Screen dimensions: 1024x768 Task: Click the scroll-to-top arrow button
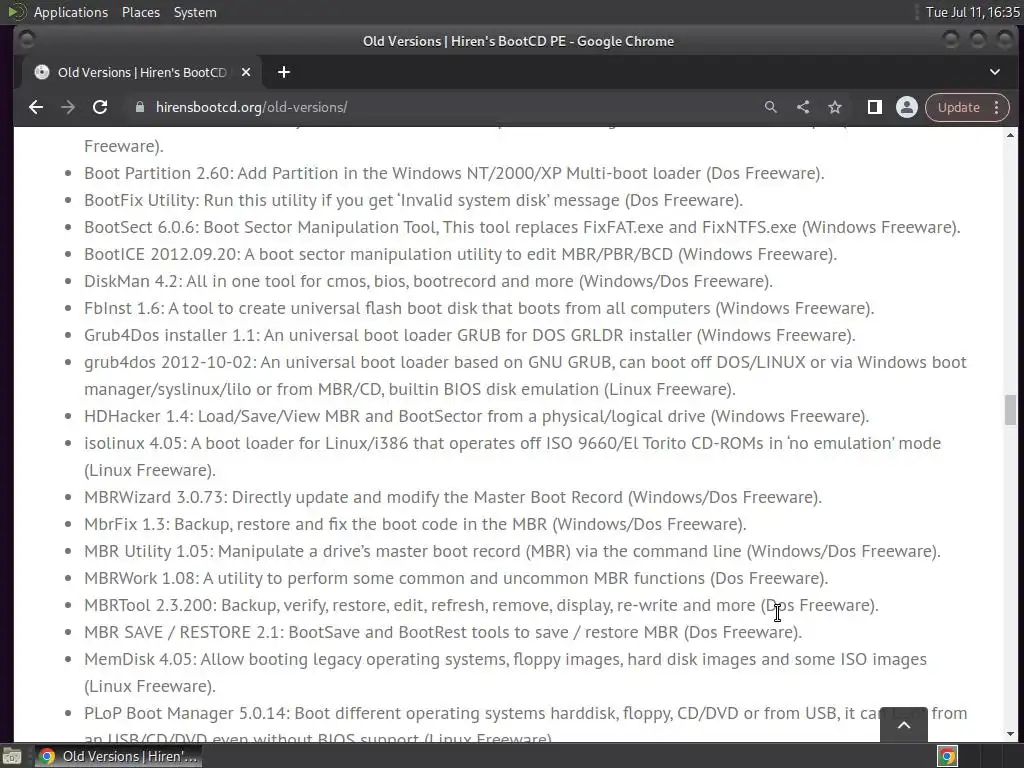pos(904,724)
